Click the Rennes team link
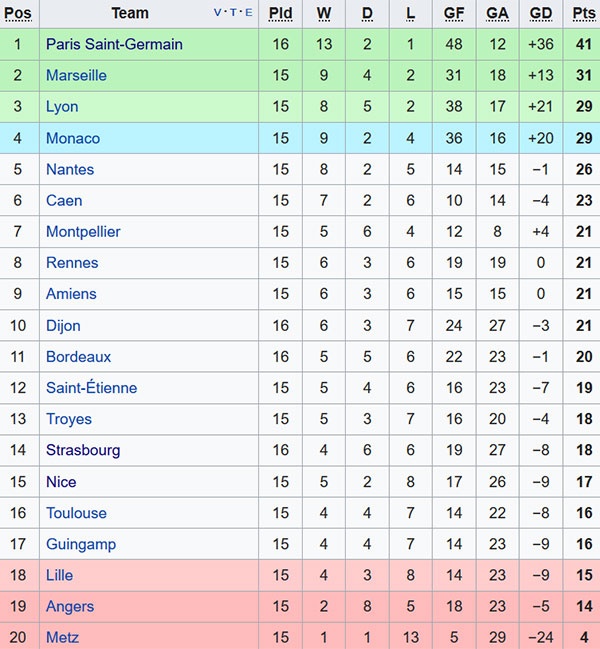The height and width of the screenshot is (649, 600). click(x=72, y=263)
